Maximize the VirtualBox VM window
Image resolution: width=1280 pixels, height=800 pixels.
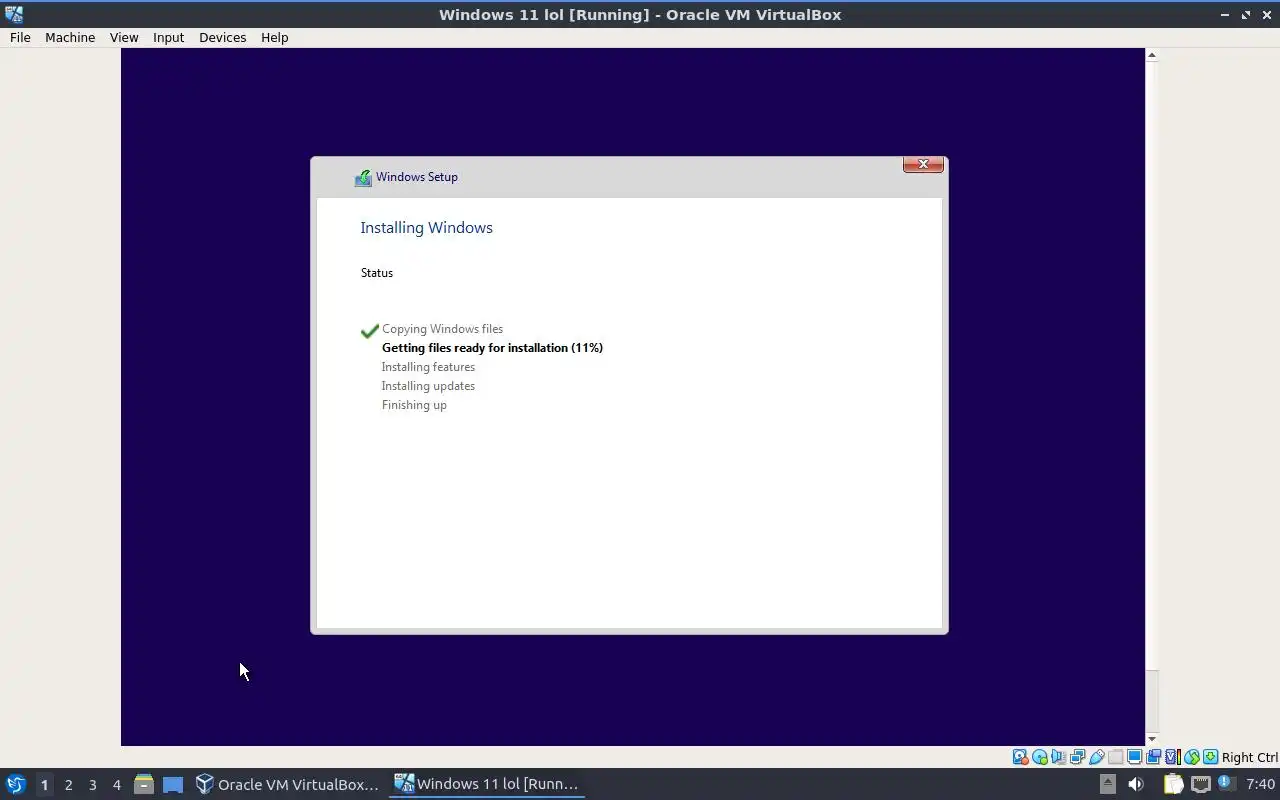click(x=1246, y=14)
